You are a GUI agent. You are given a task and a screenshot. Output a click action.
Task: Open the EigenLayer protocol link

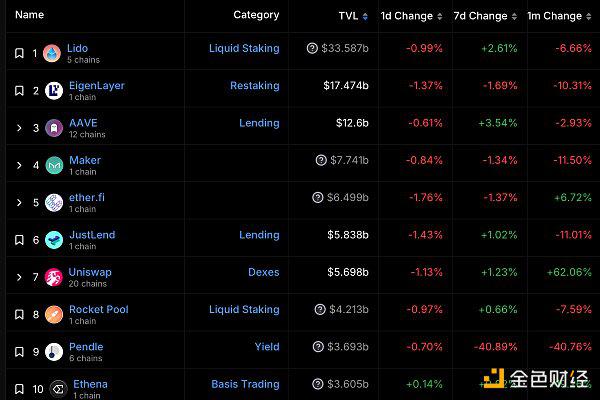point(97,85)
